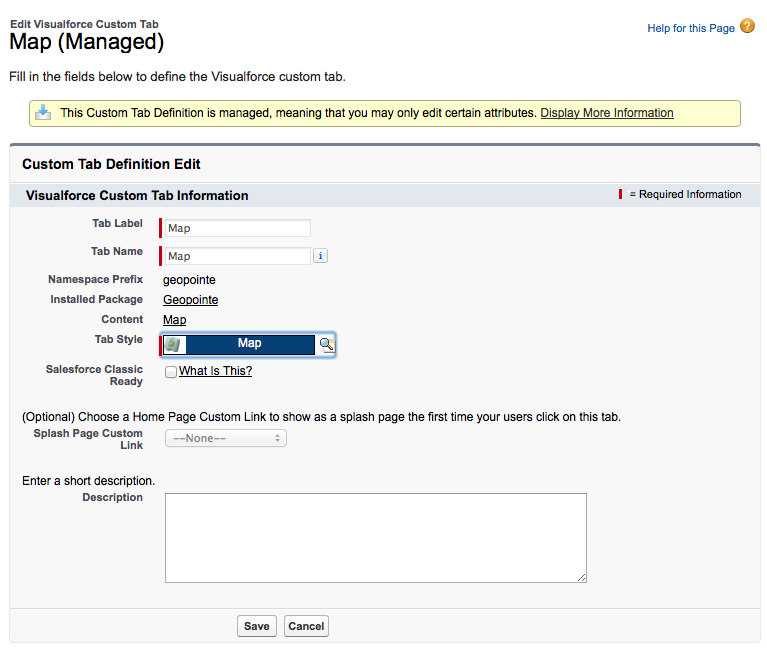Viewport: 767px width, 658px height.
Task: Click the Custom Tab Definition Edit heading
Action: 111,164
